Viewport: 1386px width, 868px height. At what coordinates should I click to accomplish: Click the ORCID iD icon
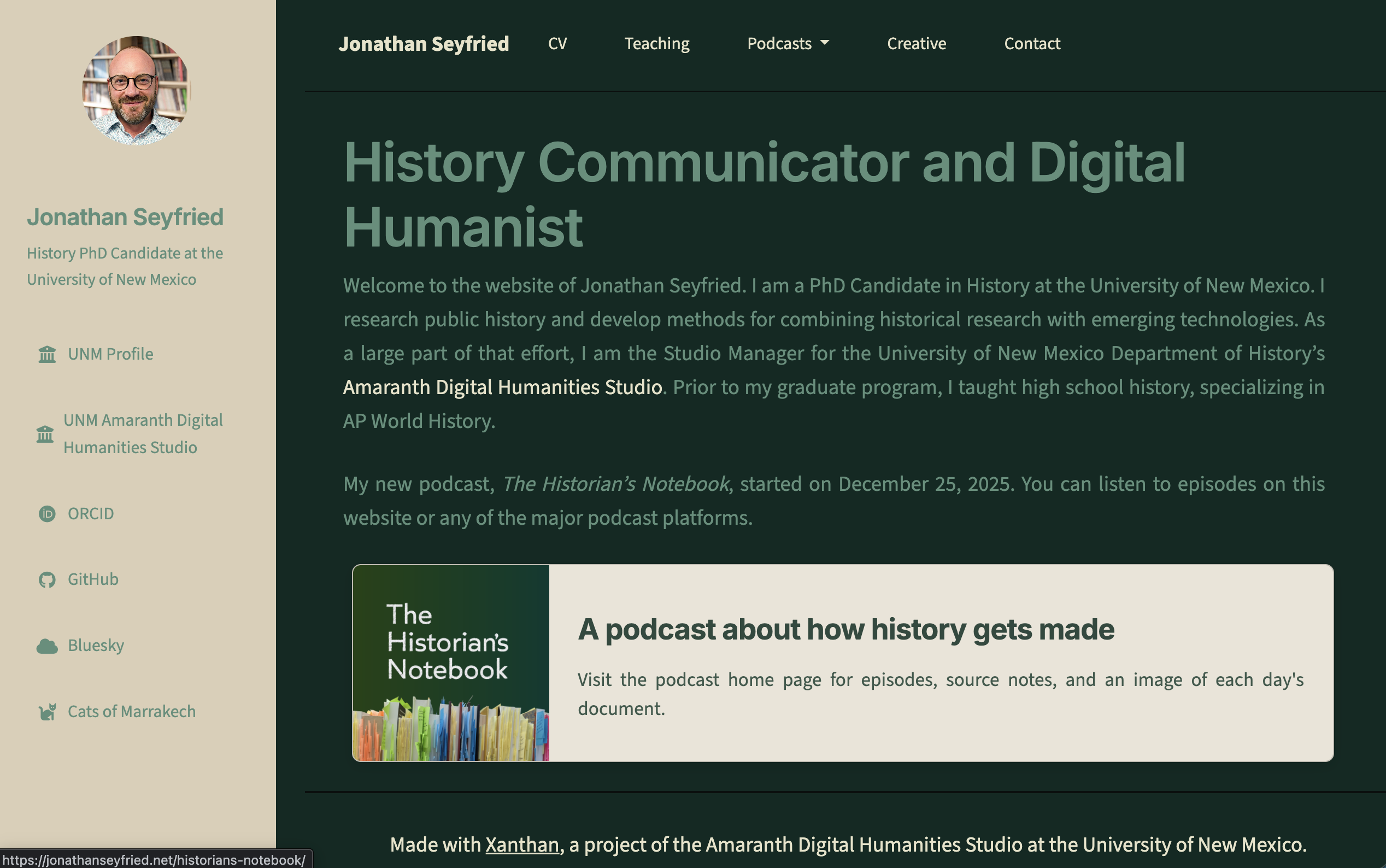pyautogui.click(x=47, y=514)
